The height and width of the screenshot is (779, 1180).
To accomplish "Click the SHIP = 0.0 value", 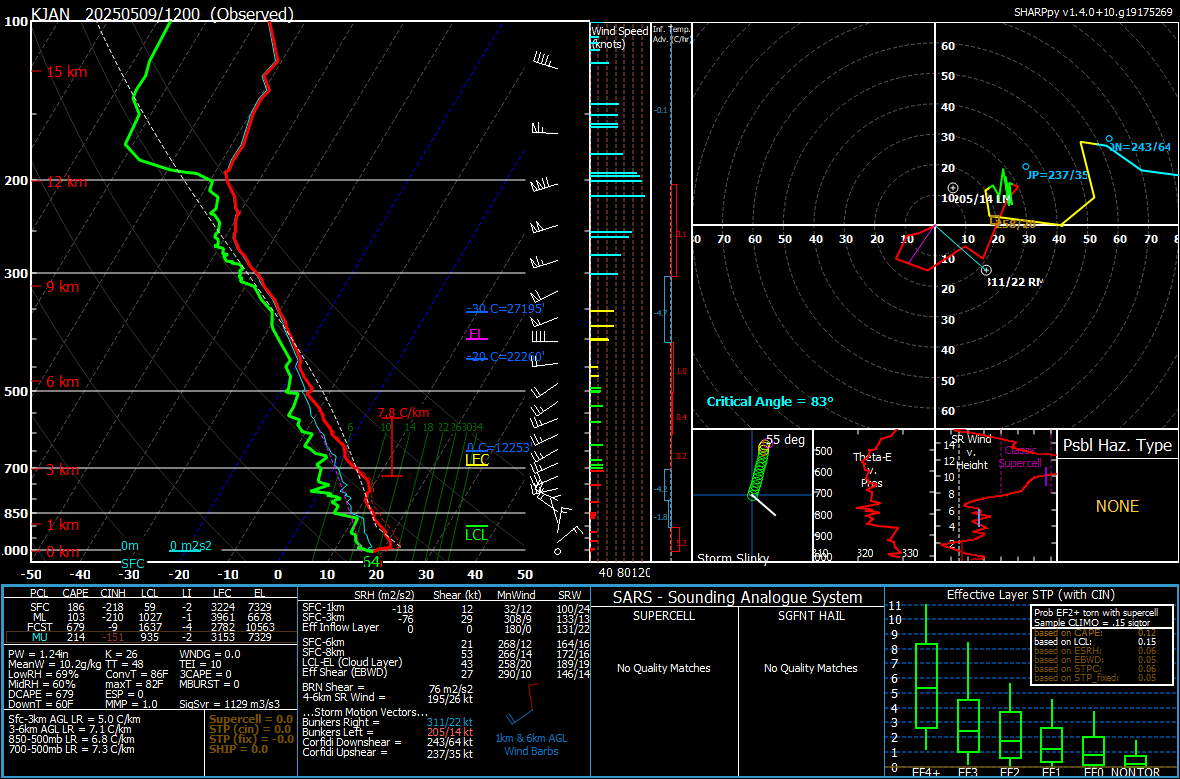I will tap(238, 749).
